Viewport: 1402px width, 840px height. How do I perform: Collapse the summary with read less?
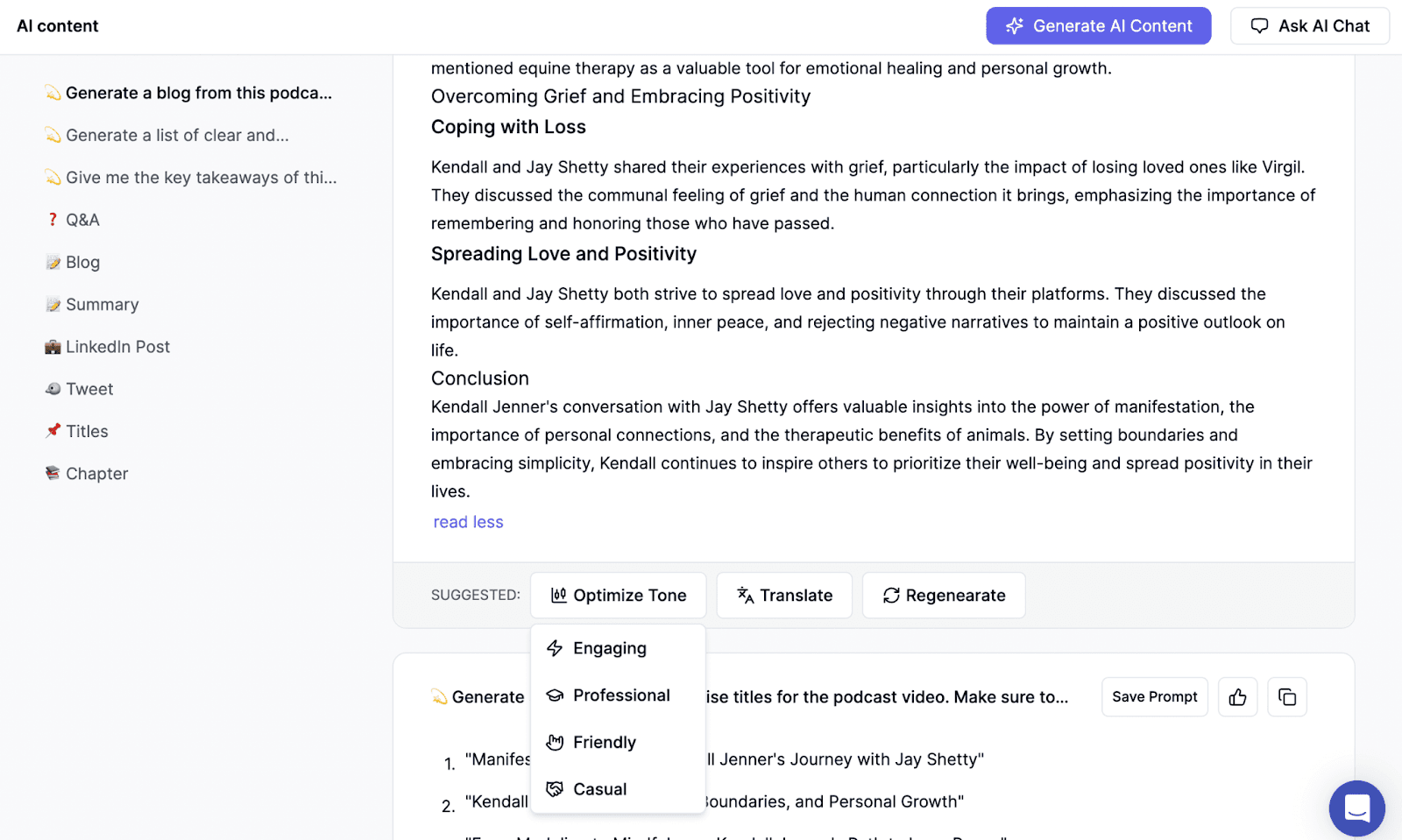468,521
